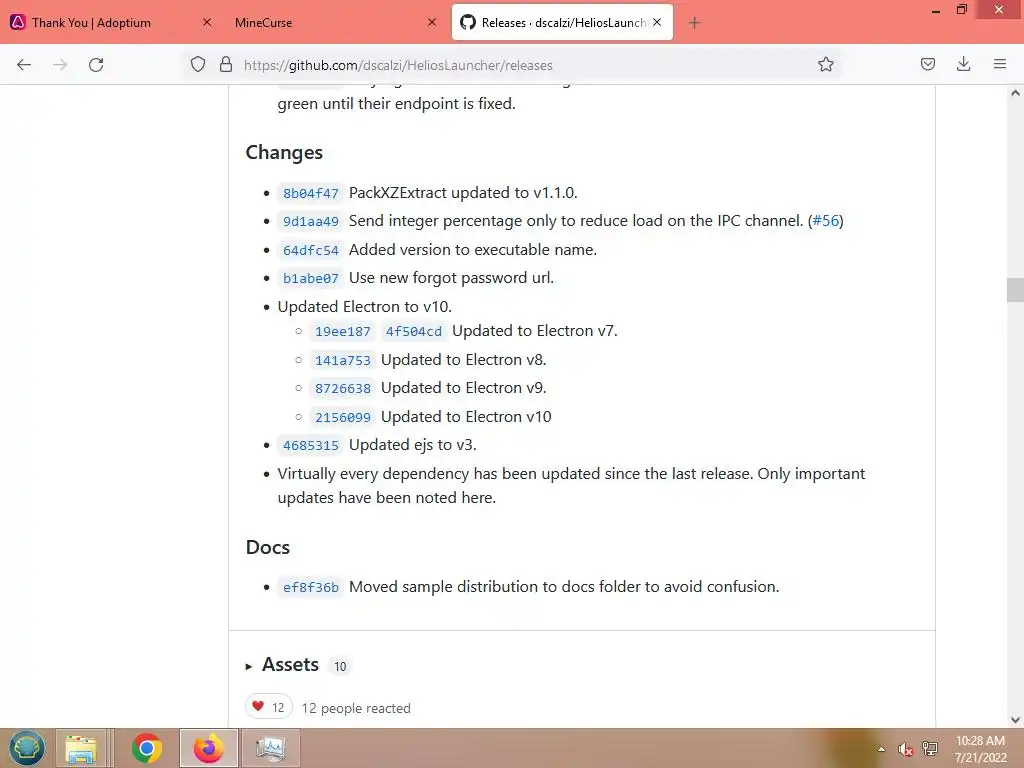The width and height of the screenshot is (1024, 768).
Task: Open the tracking protection shield icon
Action: tap(198, 65)
